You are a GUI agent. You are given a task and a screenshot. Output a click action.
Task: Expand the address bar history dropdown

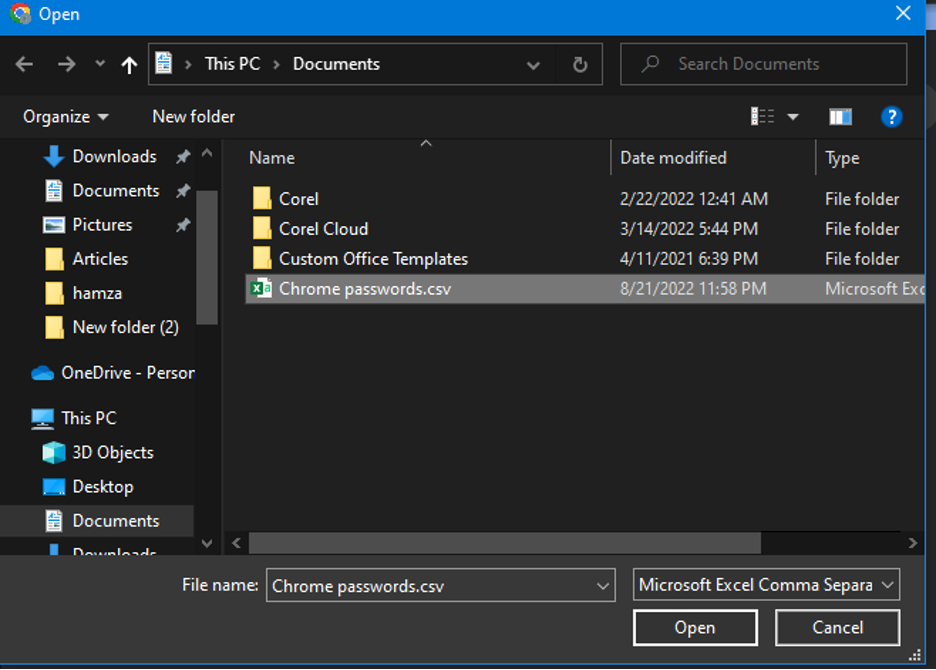[x=533, y=64]
